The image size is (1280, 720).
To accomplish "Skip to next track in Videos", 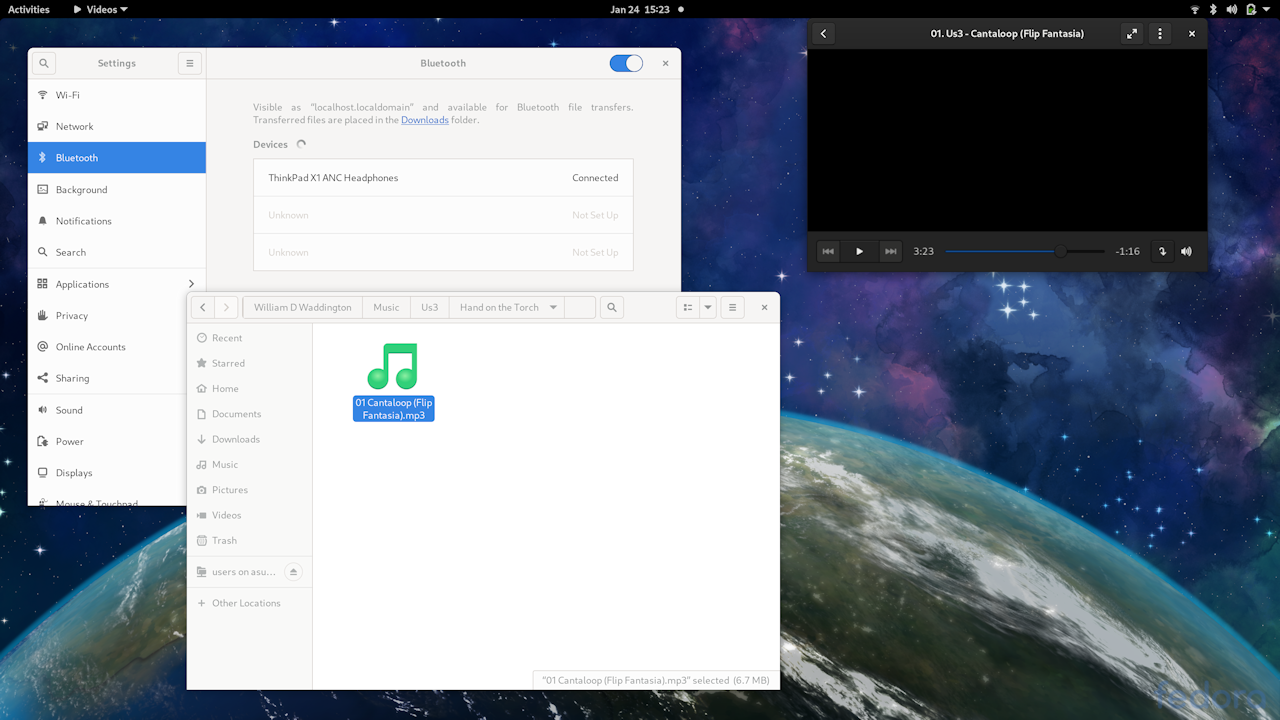I will point(890,252).
